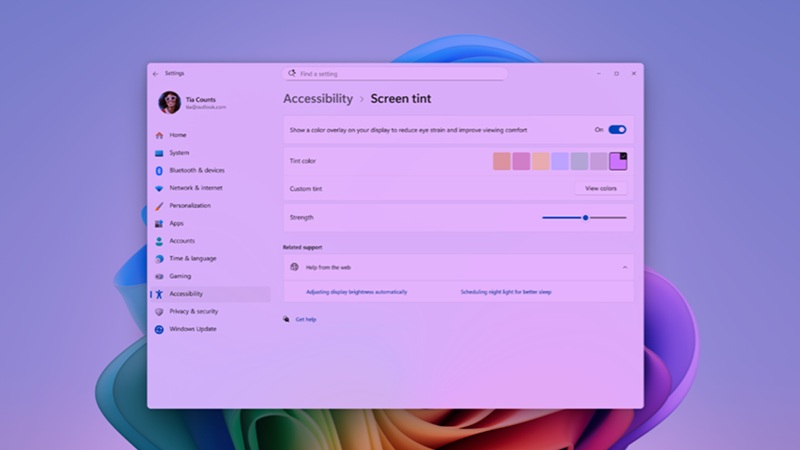This screenshot has height=450, width=800.
Task: Click the Strength slider handle
Action: tap(586, 218)
